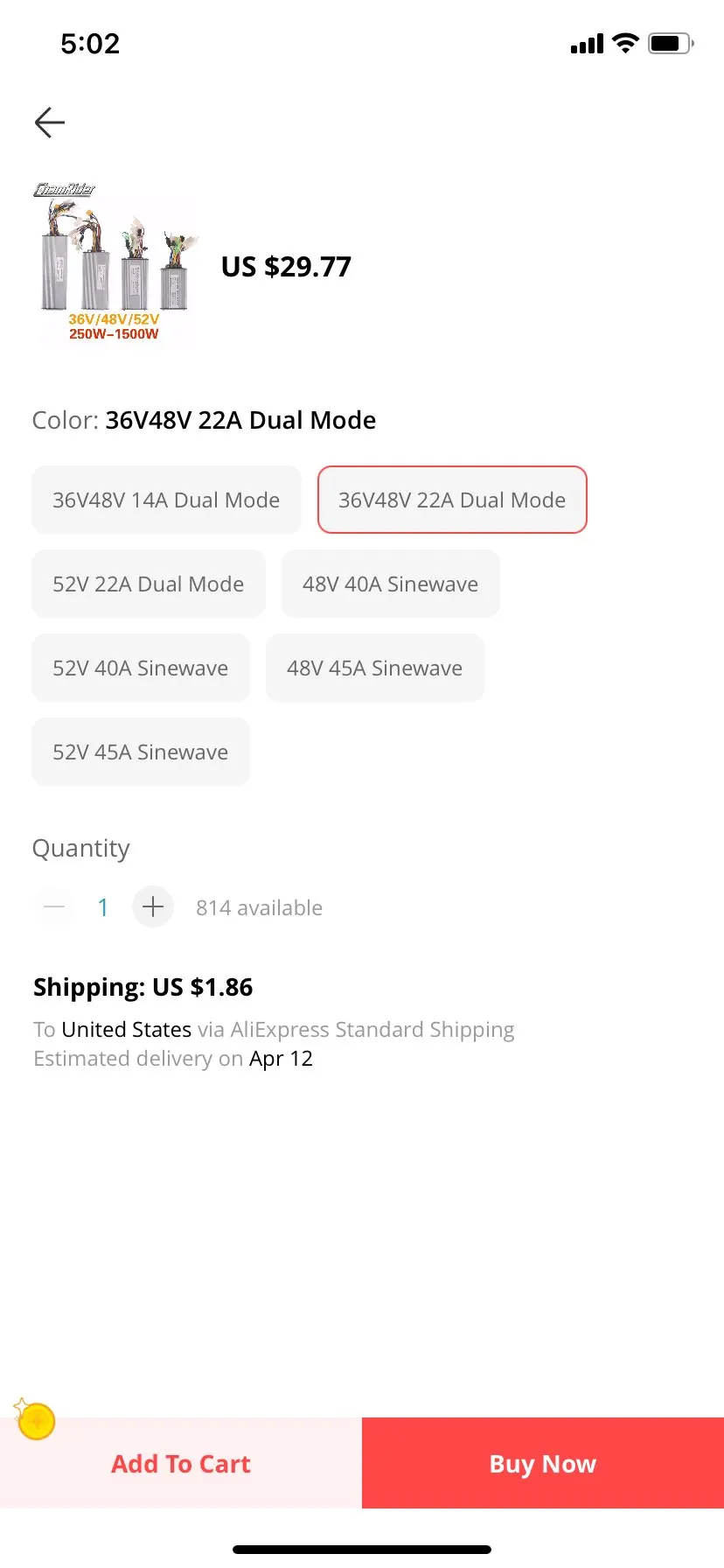Tap the Shipping: US $1.86 heading
Image resolution: width=724 pixels, height=1568 pixels.
(143, 987)
